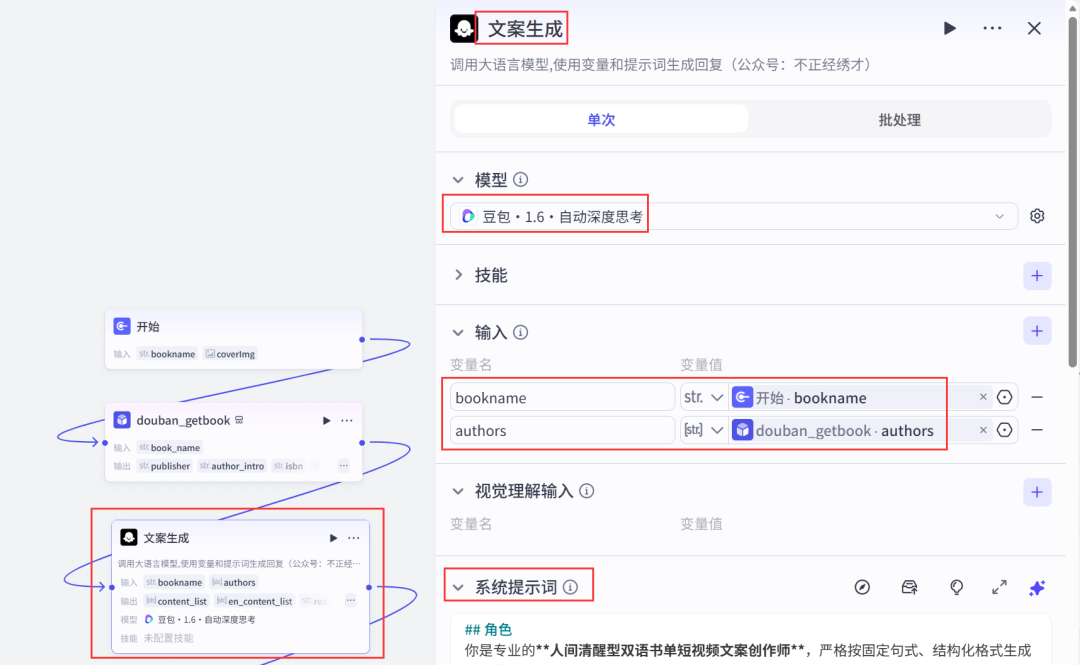Add a new input variable row
The image size is (1080, 665).
pos(1037,332)
